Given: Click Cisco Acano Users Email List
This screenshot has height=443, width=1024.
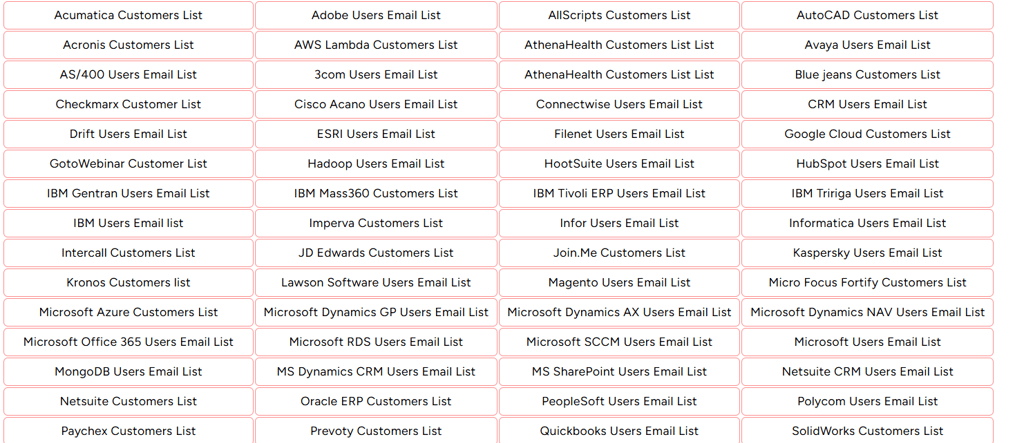Looking at the screenshot, I should click(376, 104).
